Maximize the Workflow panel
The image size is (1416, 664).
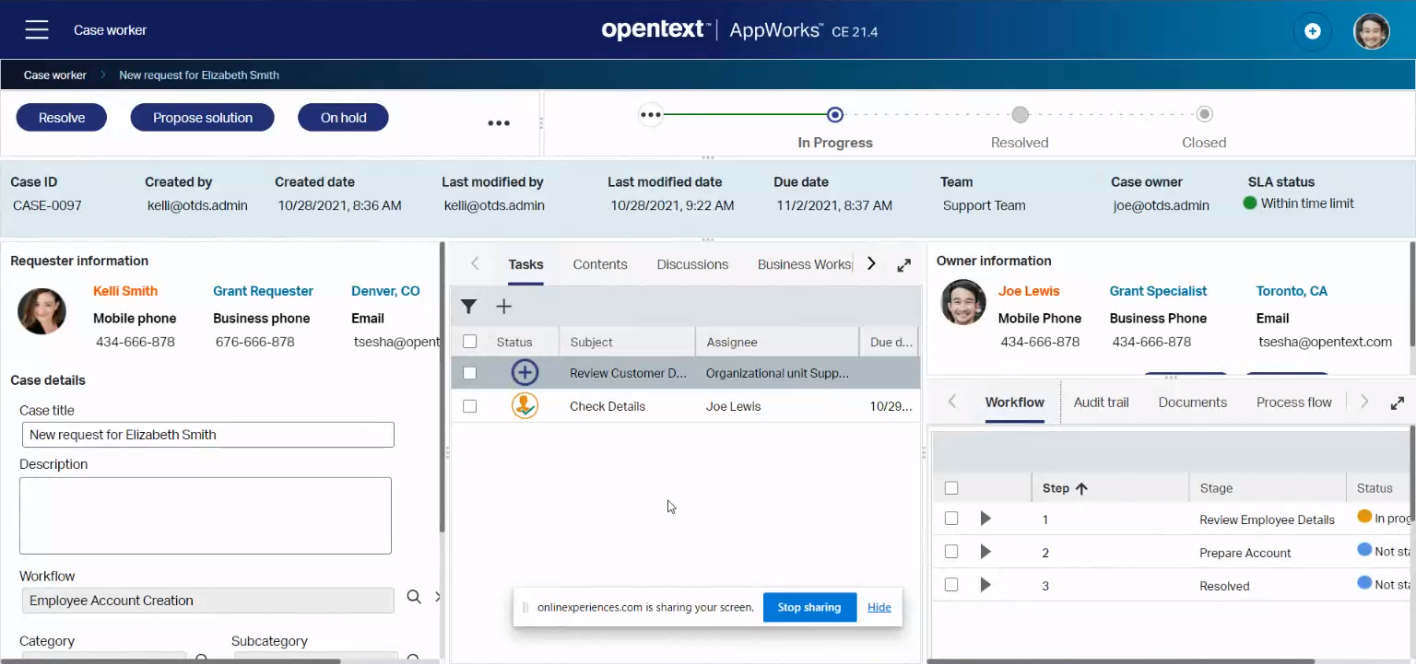tap(1397, 403)
